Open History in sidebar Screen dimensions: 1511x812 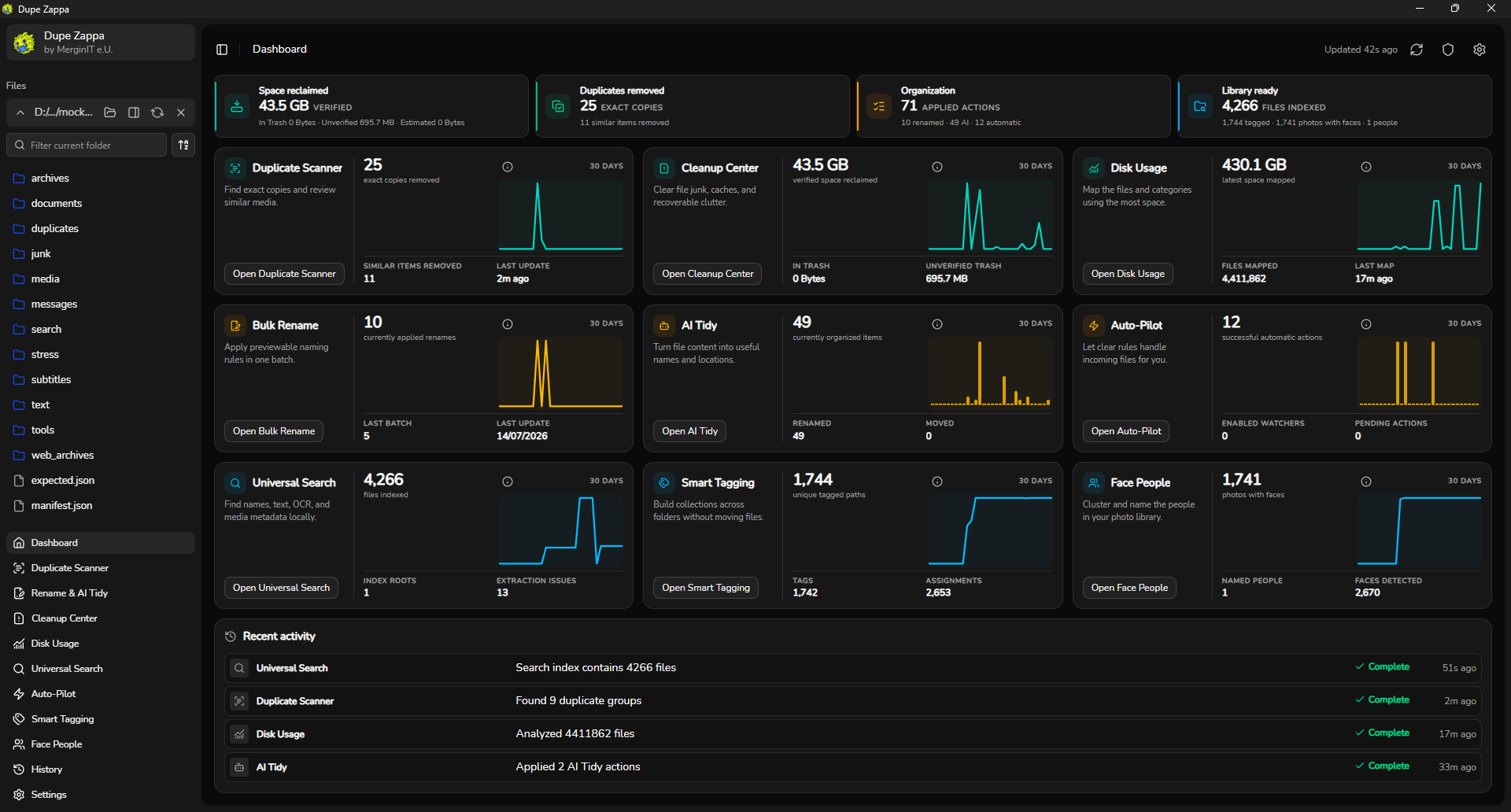[101, 770]
